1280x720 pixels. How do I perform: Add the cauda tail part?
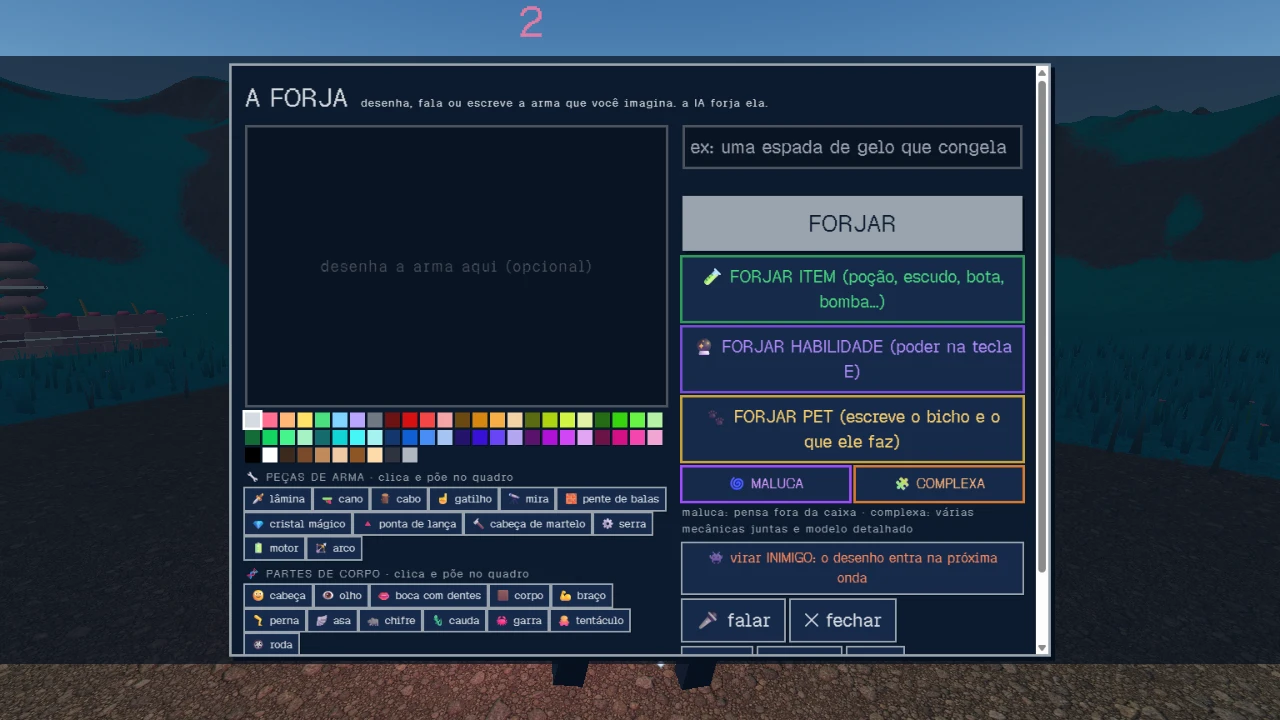(x=455, y=621)
